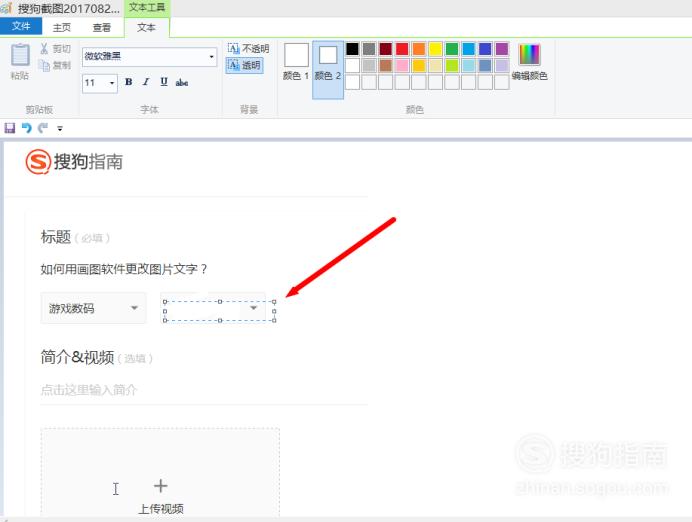Image resolution: width=692 pixels, height=522 pixels.
Task: Redo the last undone action
Action: tap(43, 128)
